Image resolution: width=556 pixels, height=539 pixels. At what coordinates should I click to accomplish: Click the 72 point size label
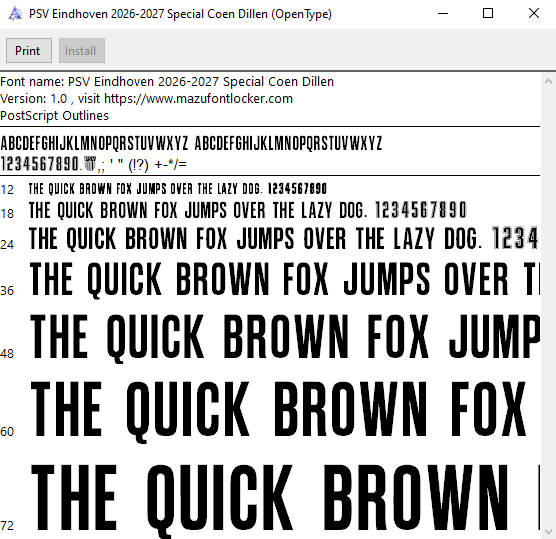pyautogui.click(x=7, y=525)
